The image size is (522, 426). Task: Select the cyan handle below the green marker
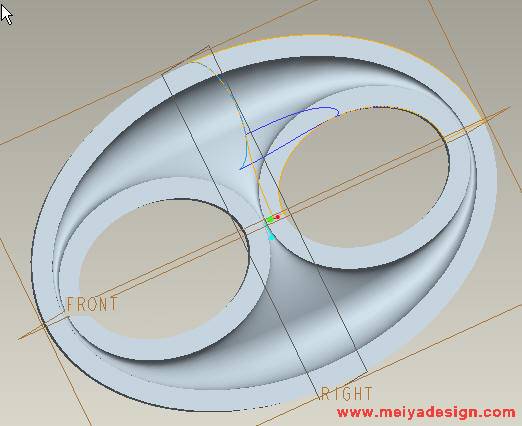[x=272, y=237]
